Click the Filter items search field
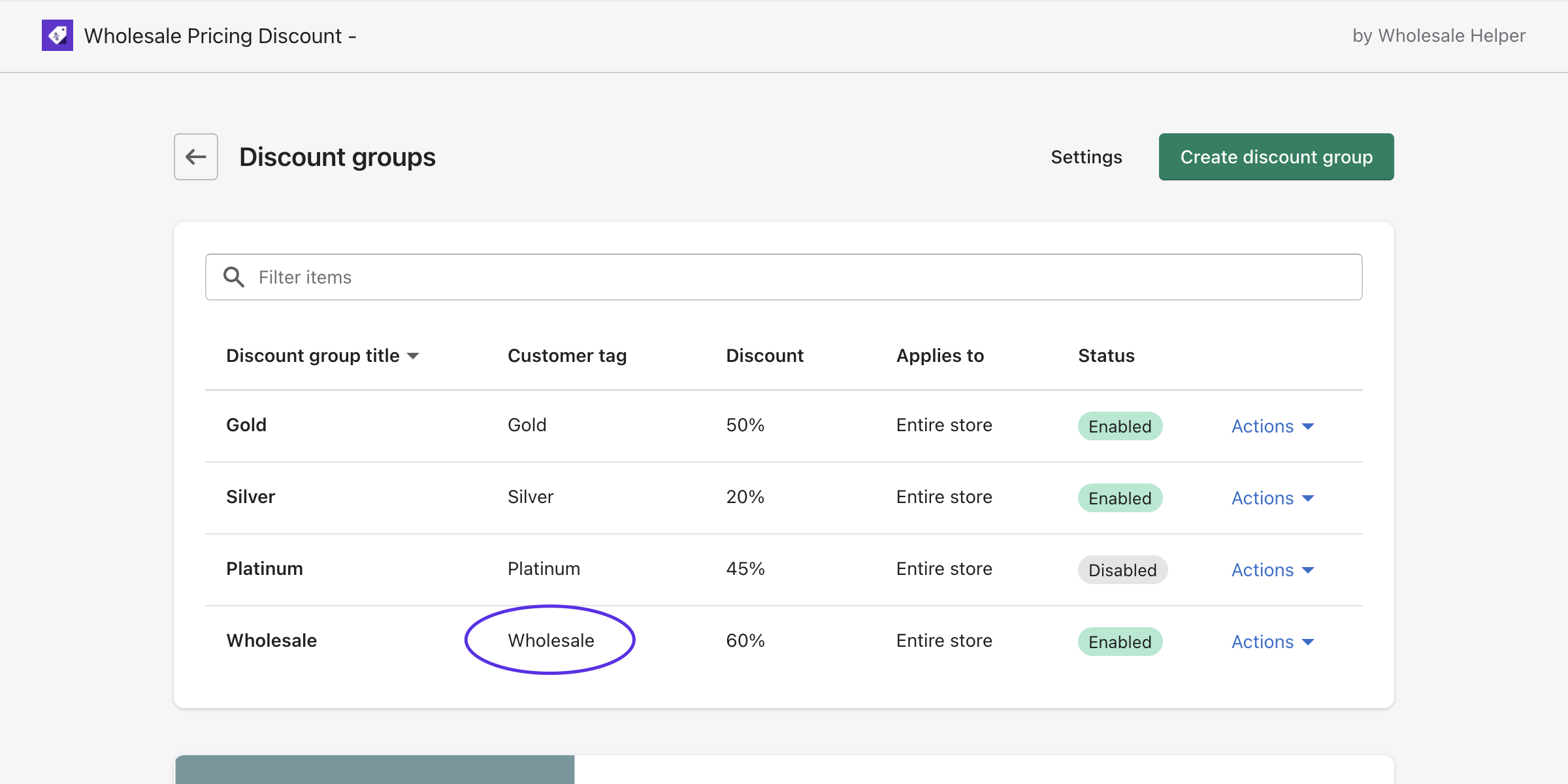 [784, 277]
